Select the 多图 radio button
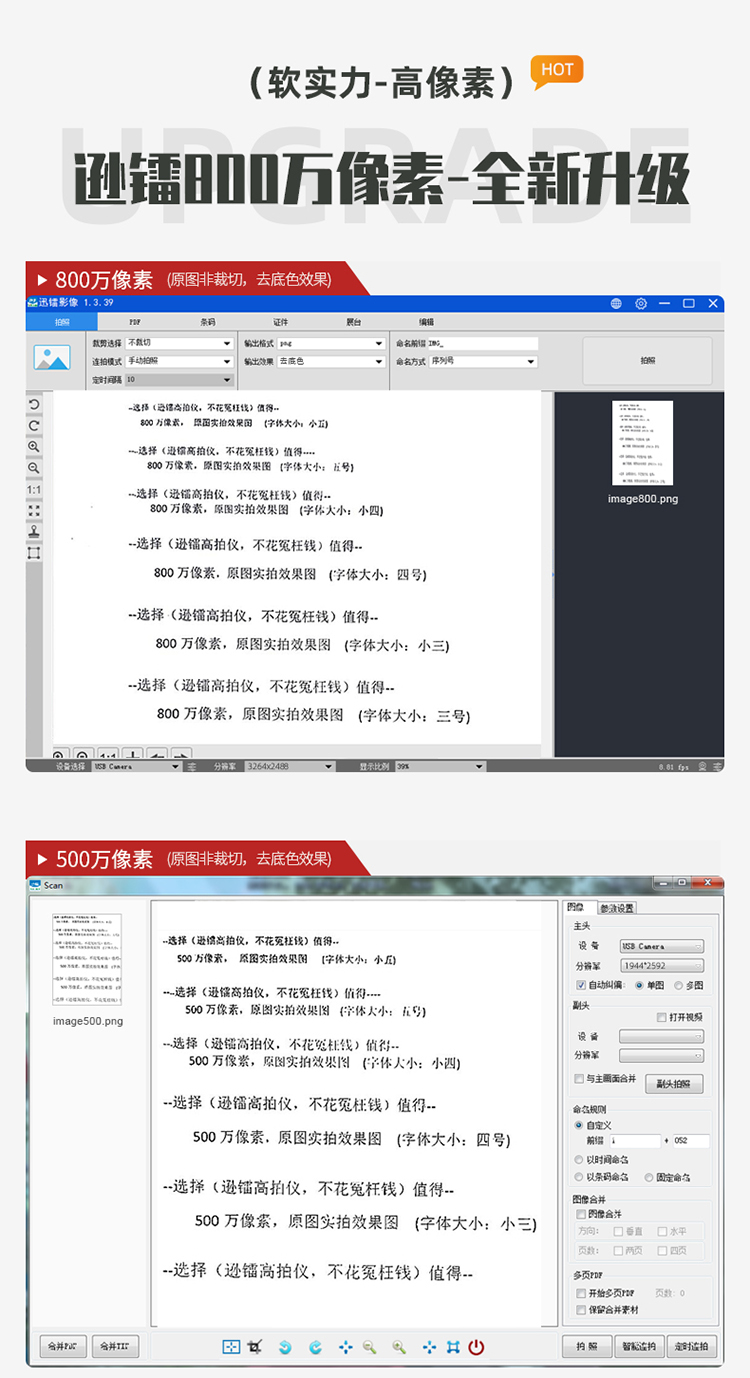 [x=678, y=985]
